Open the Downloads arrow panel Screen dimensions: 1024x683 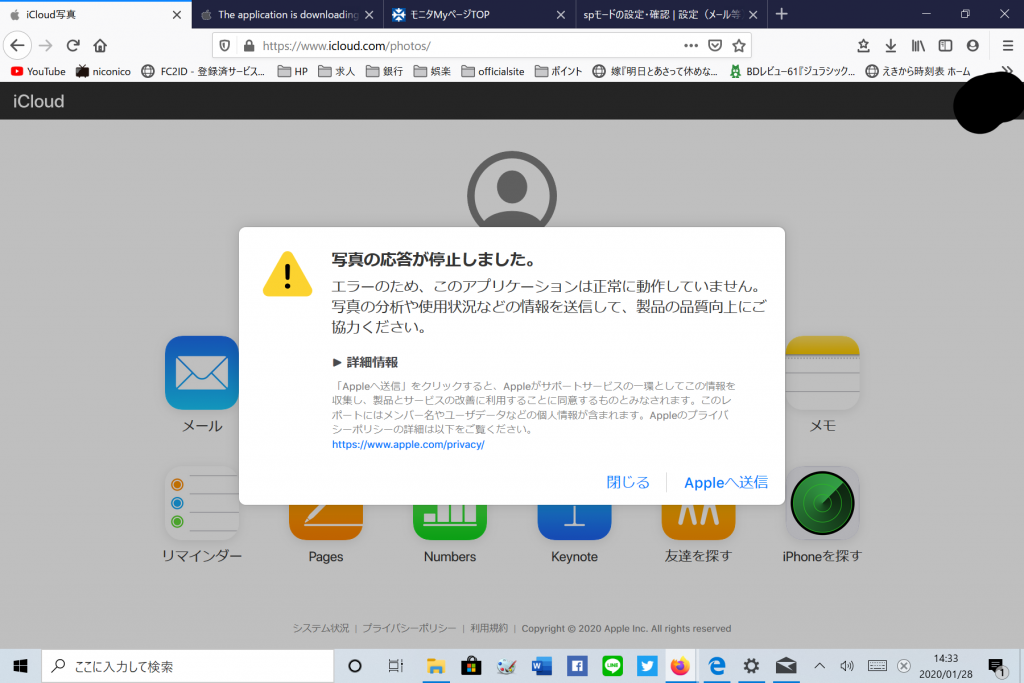pyautogui.click(x=891, y=46)
